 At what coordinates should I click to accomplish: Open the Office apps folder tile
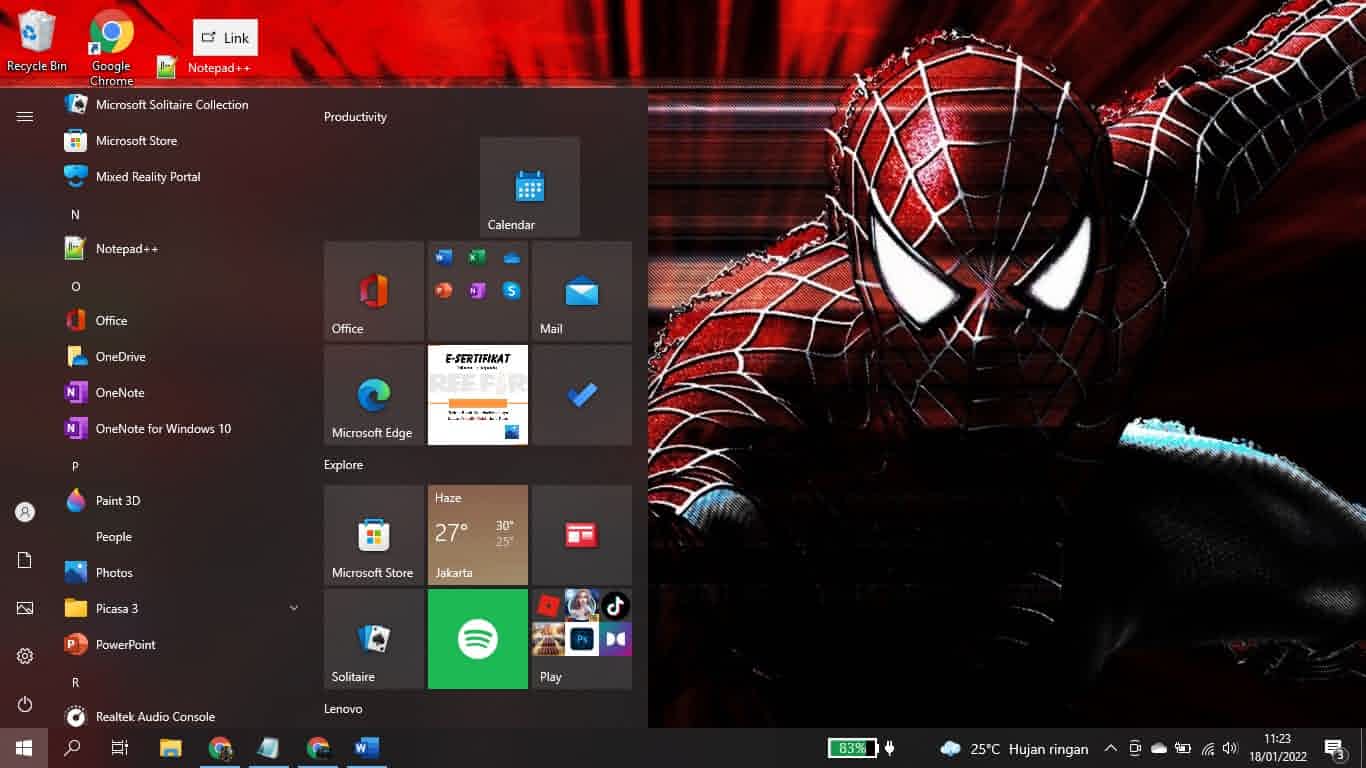[478, 291]
